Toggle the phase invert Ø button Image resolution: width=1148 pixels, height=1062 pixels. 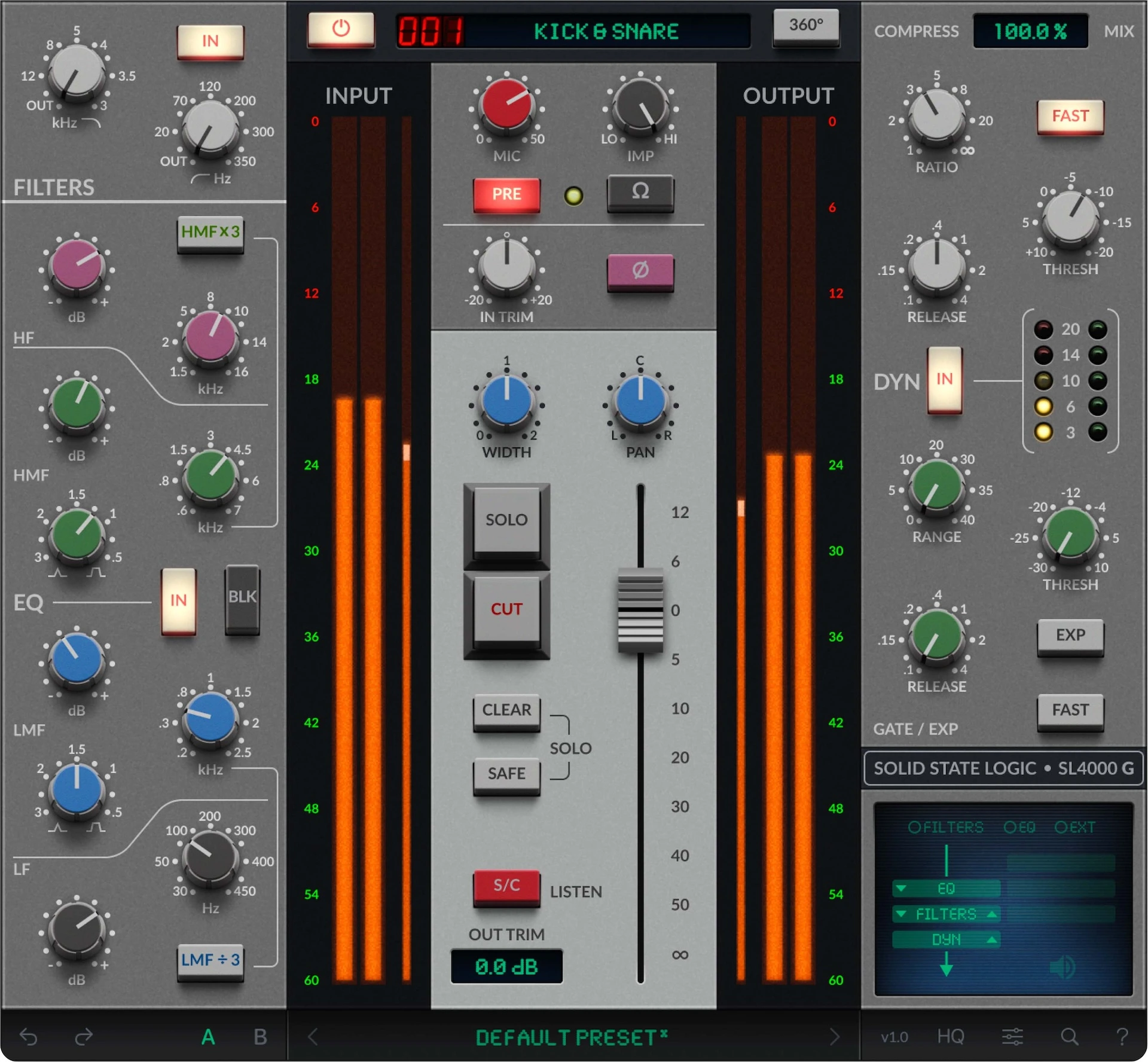click(x=640, y=270)
